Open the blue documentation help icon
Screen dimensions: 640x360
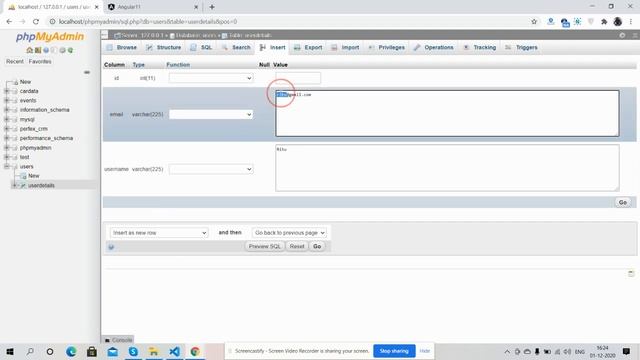click(x=46, y=50)
